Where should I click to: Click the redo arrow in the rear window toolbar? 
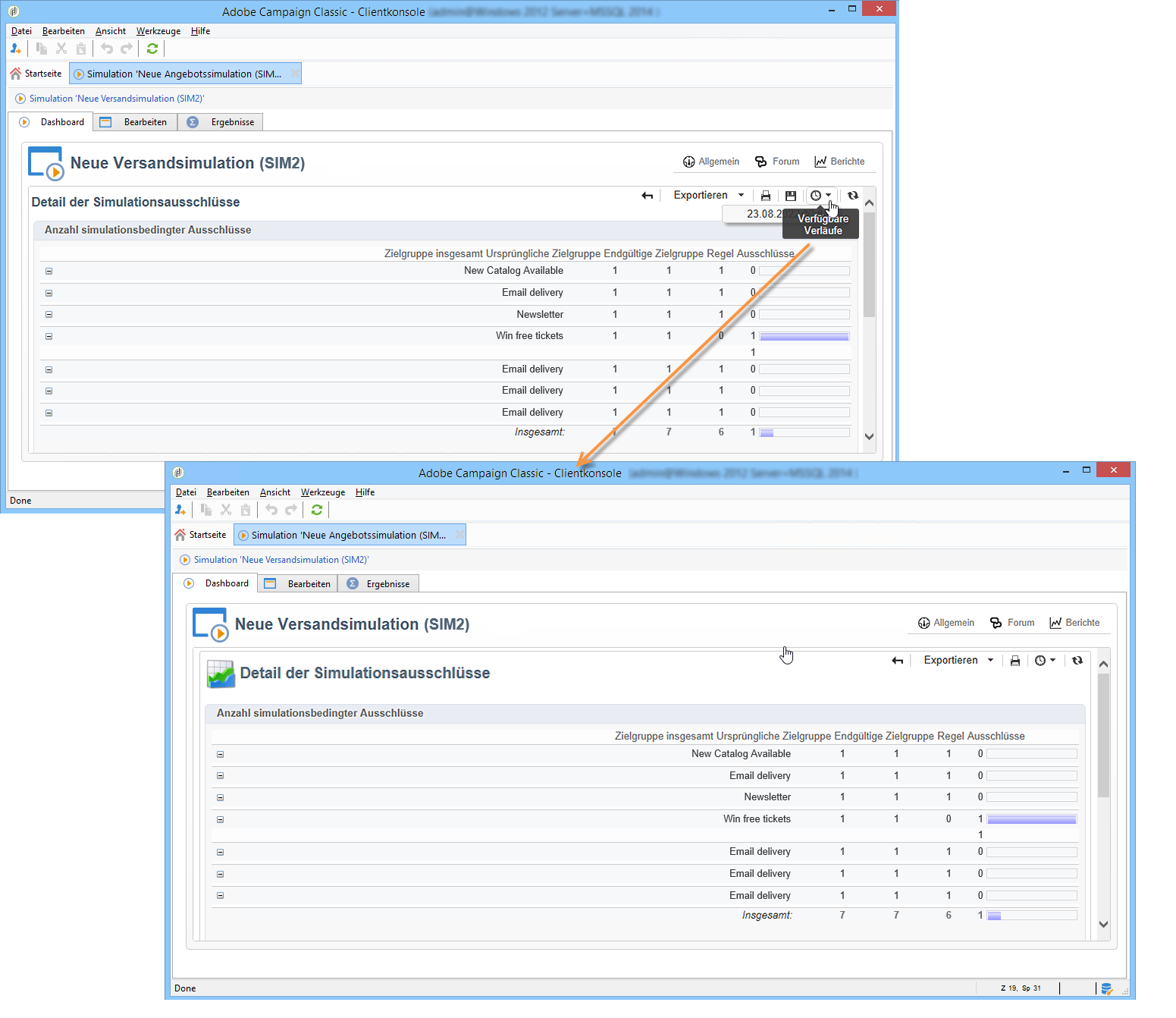[127, 49]
